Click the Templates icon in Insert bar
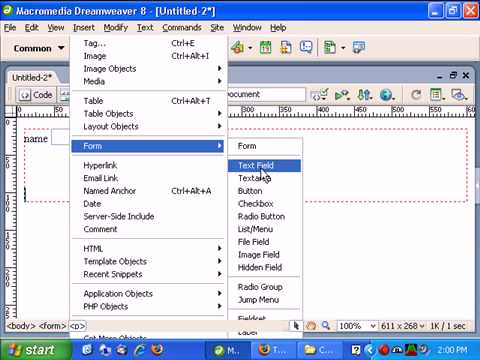The height and width of the screenshot is (360, 480). (x=330, y=48)
